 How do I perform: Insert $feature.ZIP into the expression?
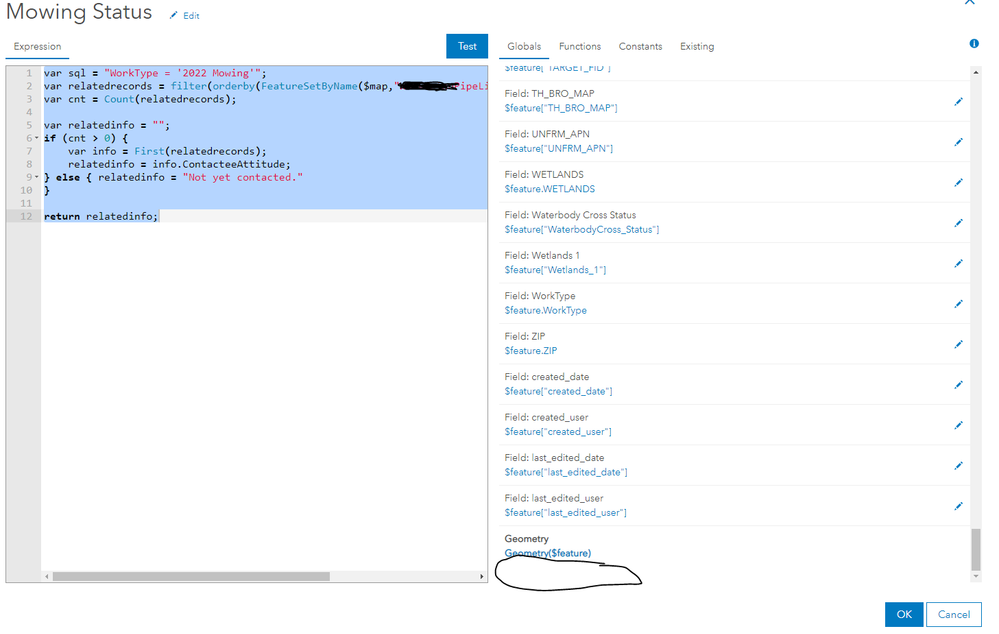(531, 351)
